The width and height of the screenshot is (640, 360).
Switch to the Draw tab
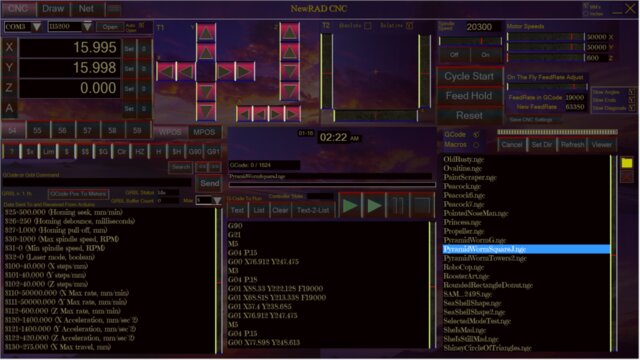tap(53, 9)
